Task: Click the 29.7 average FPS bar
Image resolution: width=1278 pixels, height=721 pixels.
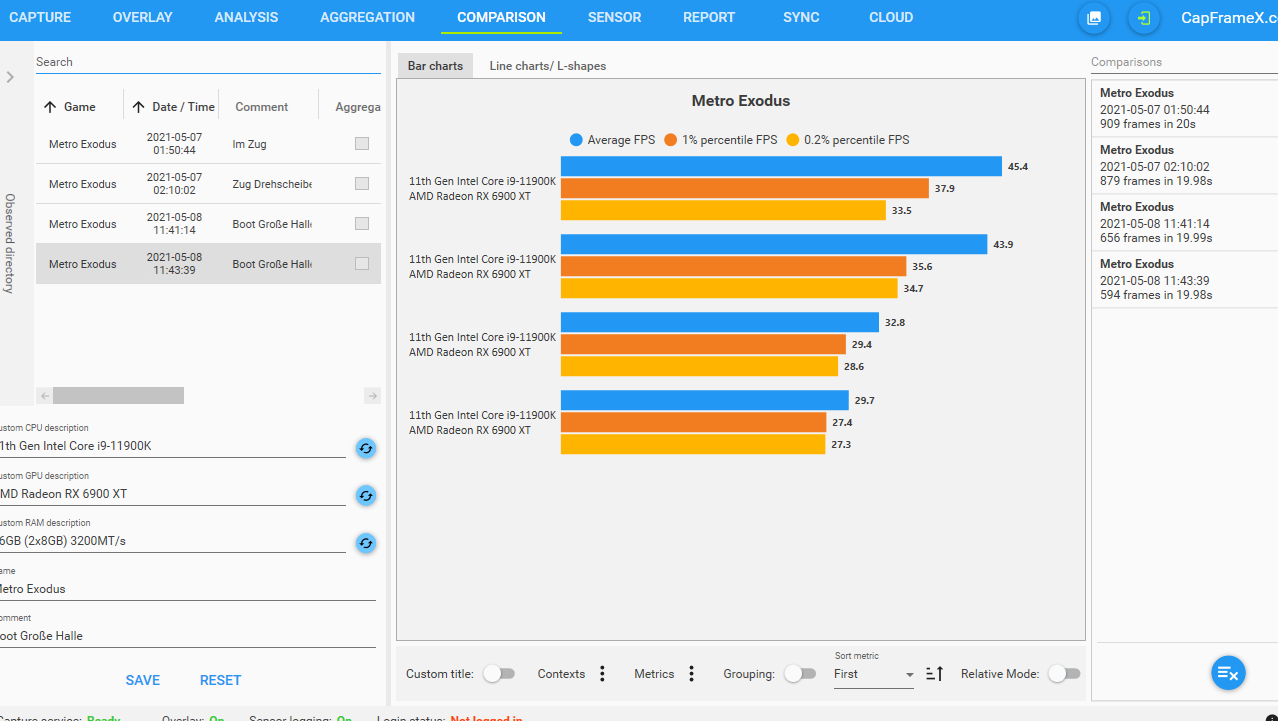Action: pyautogui.click(x=705, y=400)
